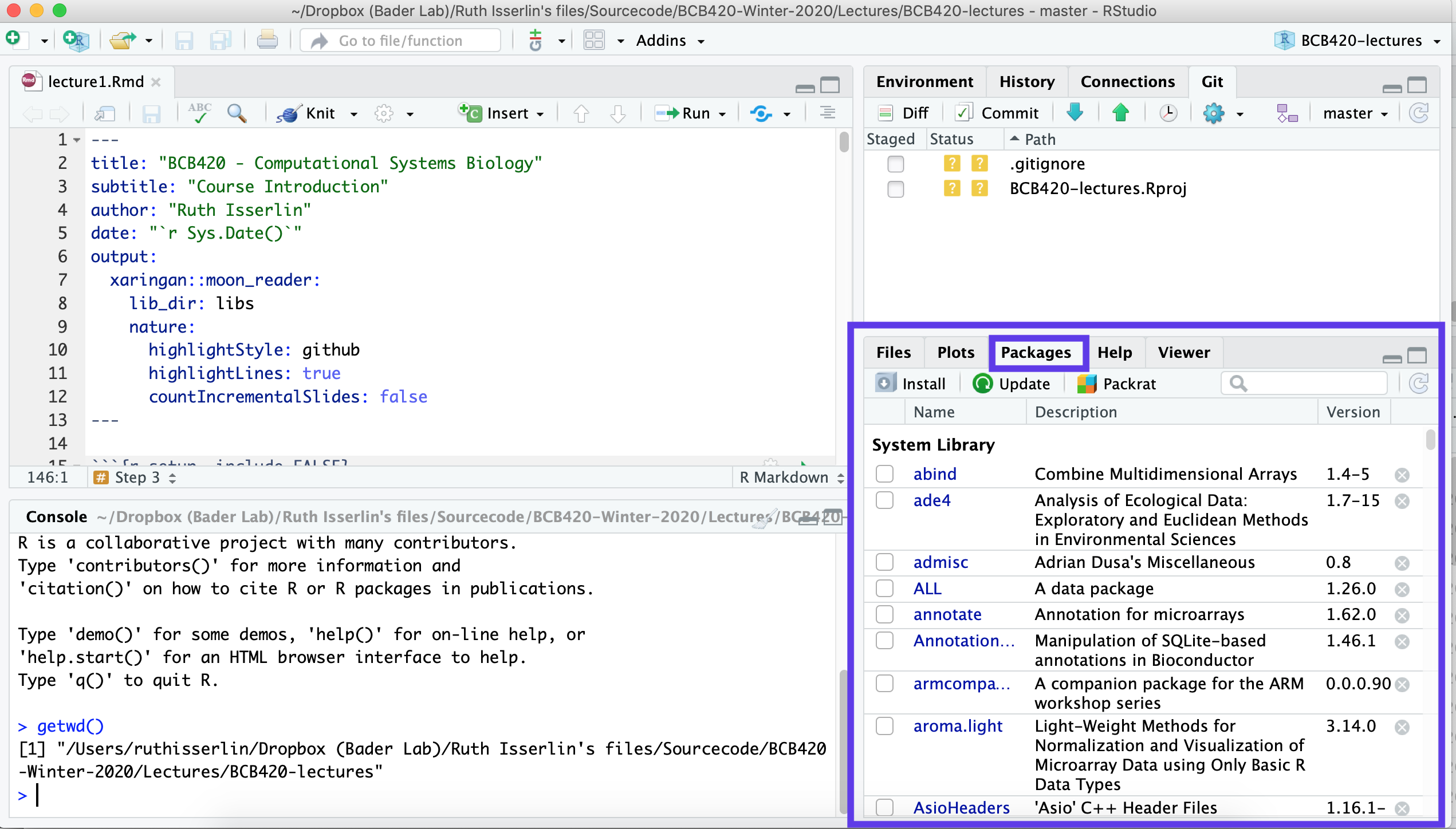Click the Print icon in main toolbar
This screenshot has width=1456, height=829.
pos(267,40)
